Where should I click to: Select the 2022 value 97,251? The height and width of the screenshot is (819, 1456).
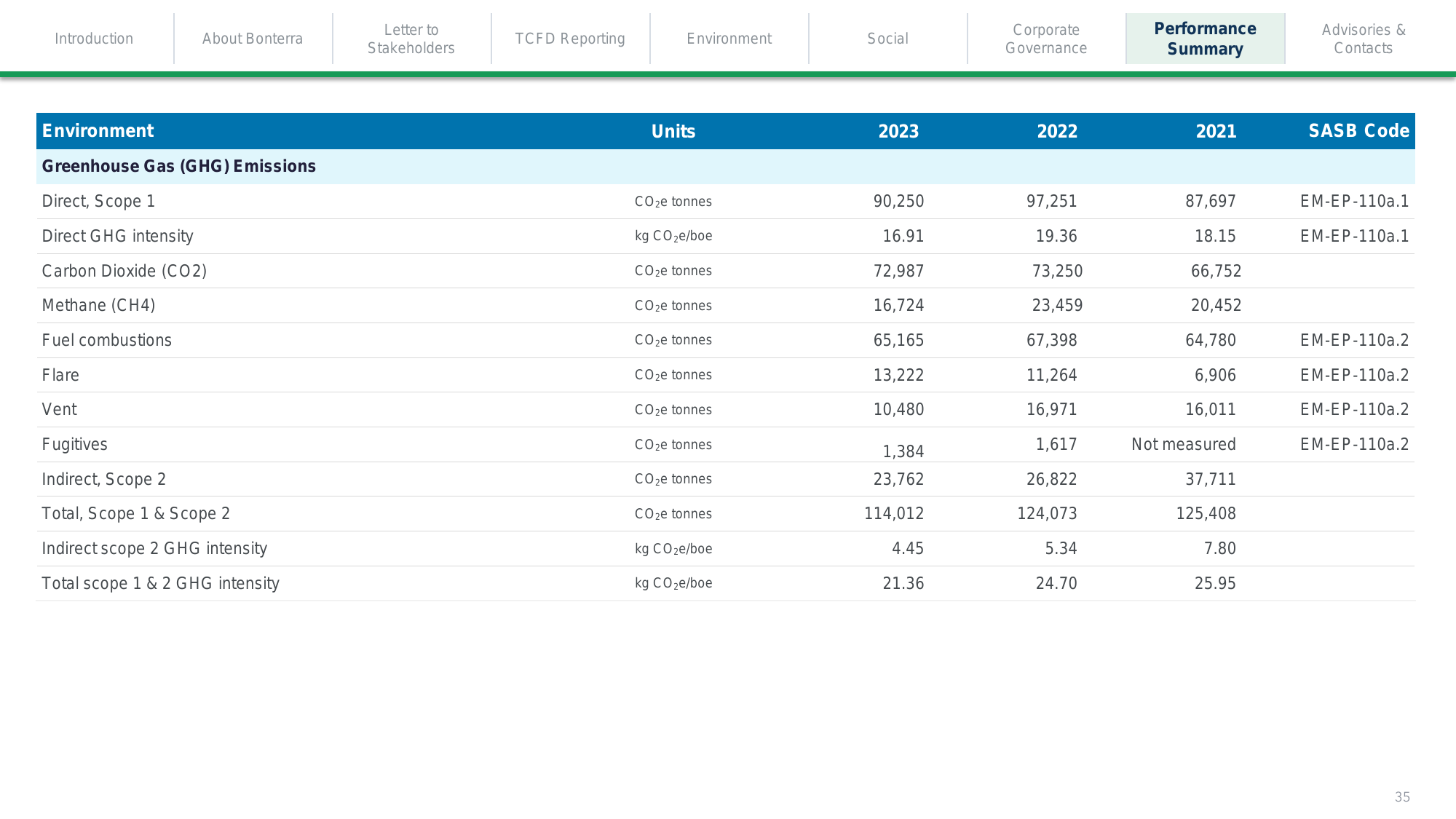coord(1051,201)
